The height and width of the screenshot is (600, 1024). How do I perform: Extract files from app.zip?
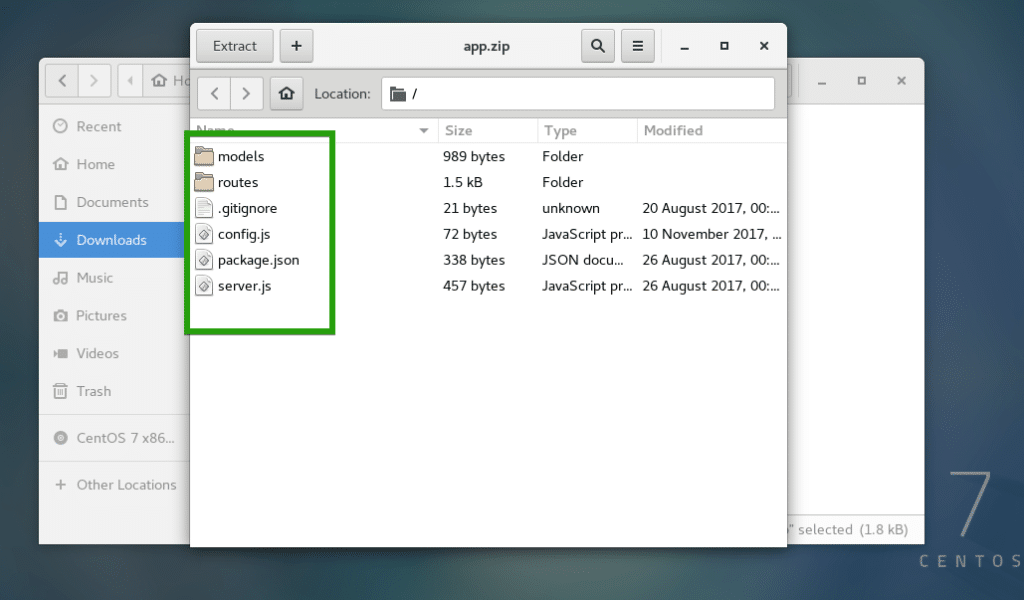(234, 45)
